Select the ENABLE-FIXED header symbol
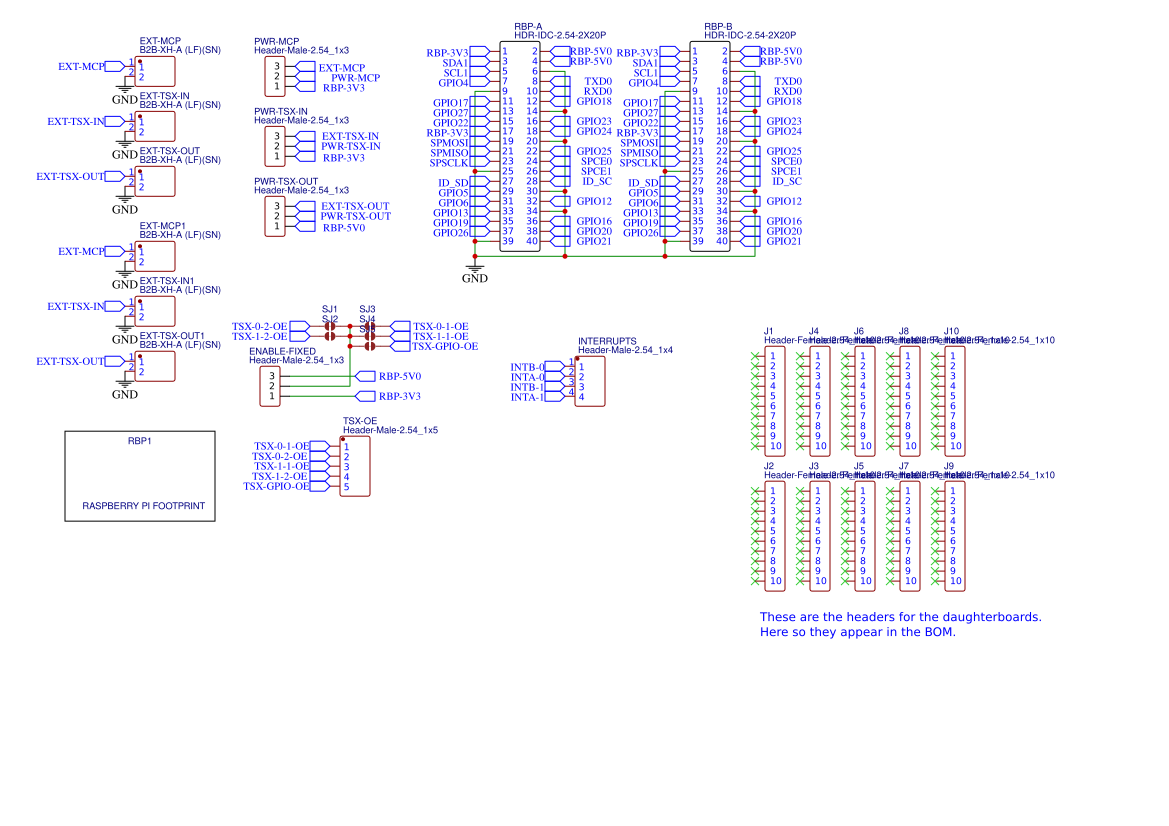 click(270, 385)
